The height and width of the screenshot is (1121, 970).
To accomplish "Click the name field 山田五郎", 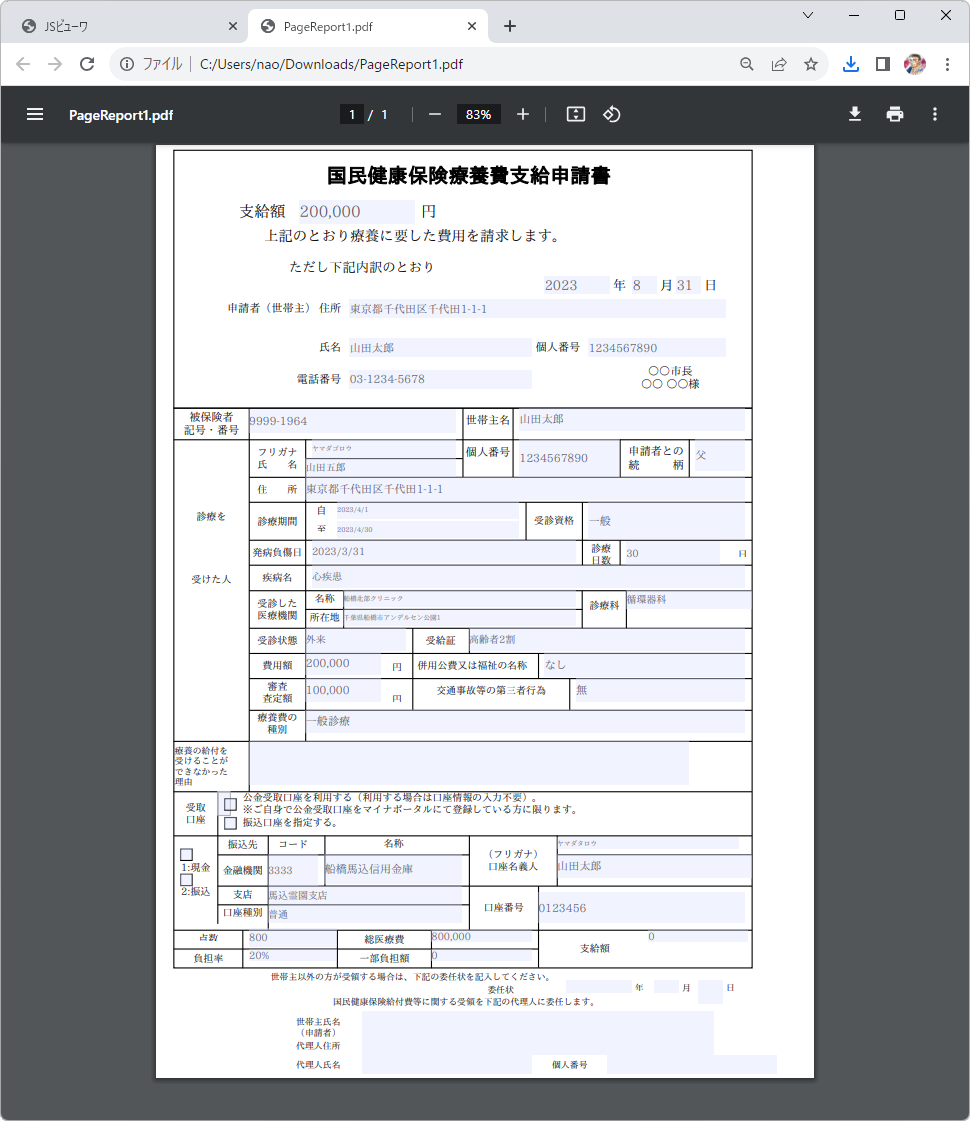I will click(381, 467).
